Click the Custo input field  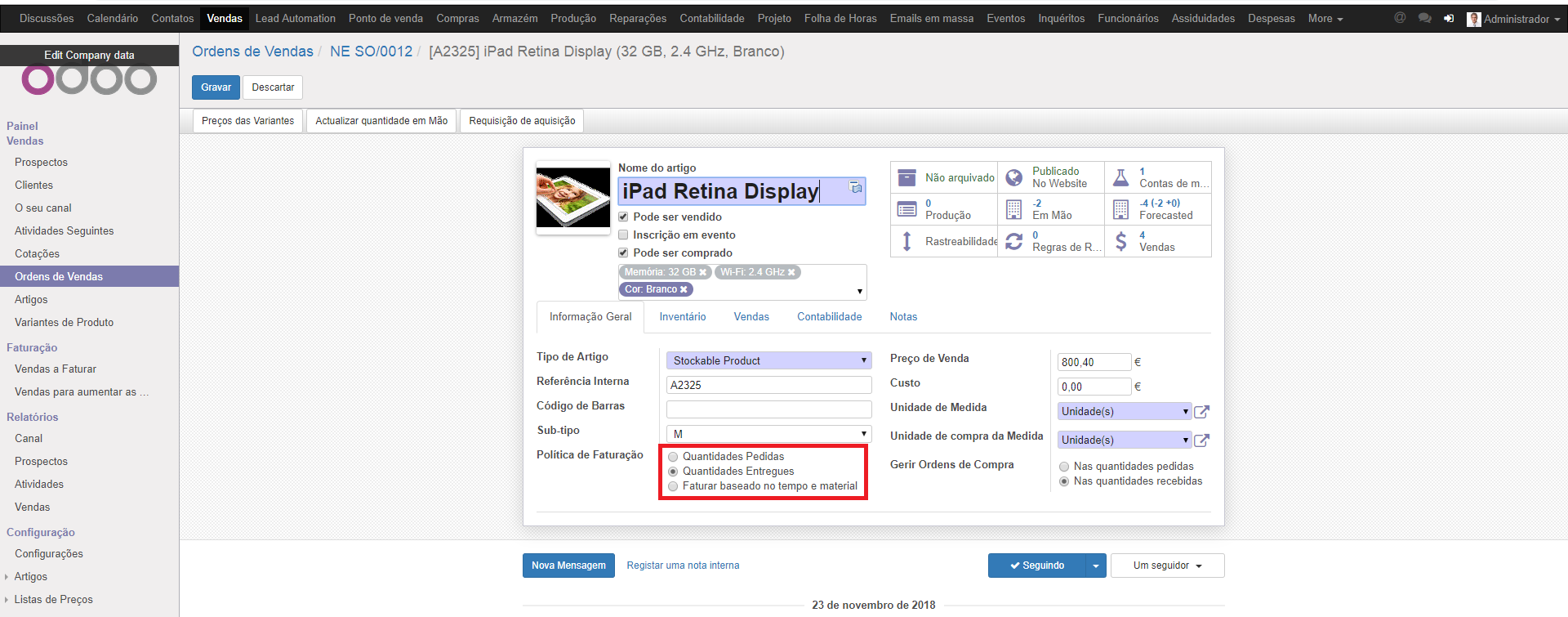1094,387
